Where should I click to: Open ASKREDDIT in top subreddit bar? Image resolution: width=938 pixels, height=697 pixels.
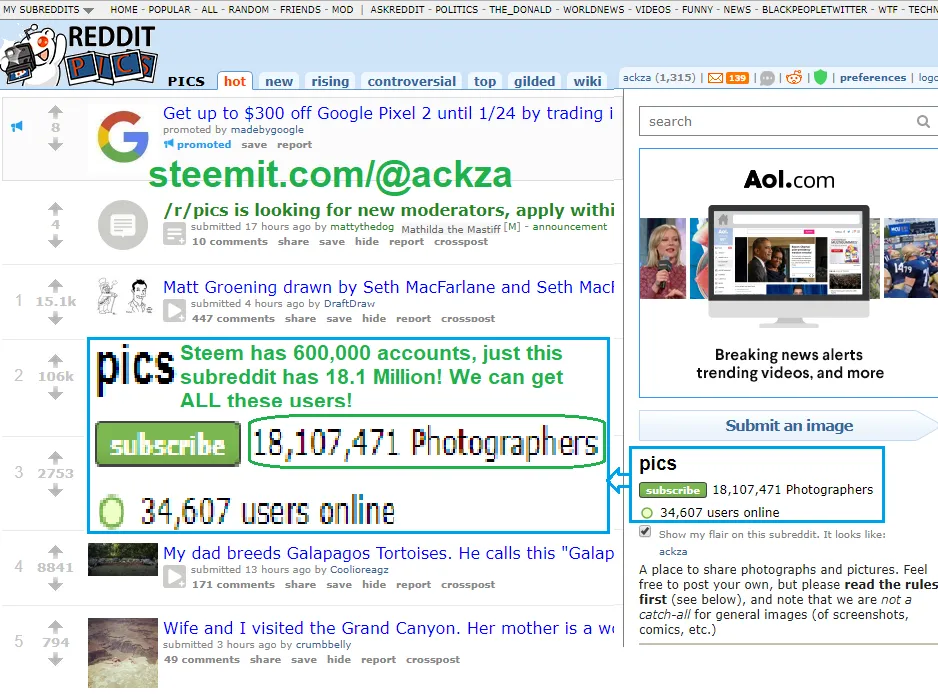tap(397, 10)
